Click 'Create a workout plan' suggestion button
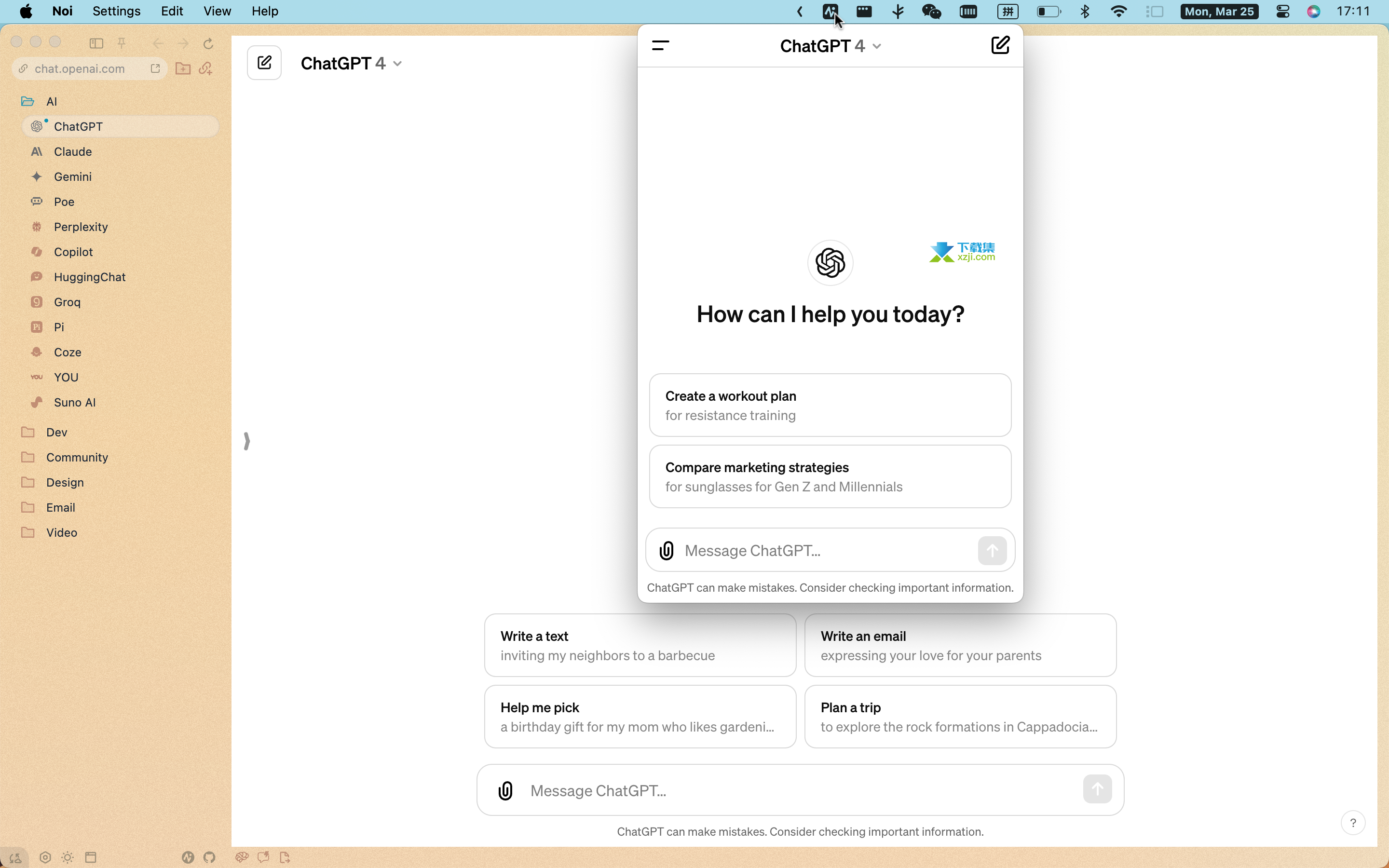This screenshot has width=1389, height=868. pyautogui.click(x=829, y=405)
